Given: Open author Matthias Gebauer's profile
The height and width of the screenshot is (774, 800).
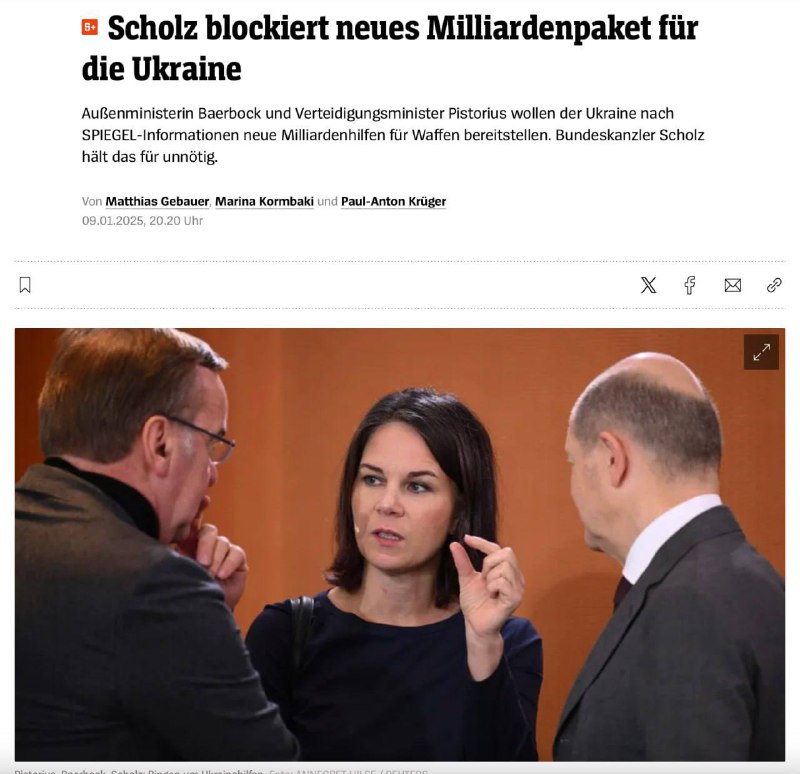Looking at the screenshot, I should tap(157, 202).
